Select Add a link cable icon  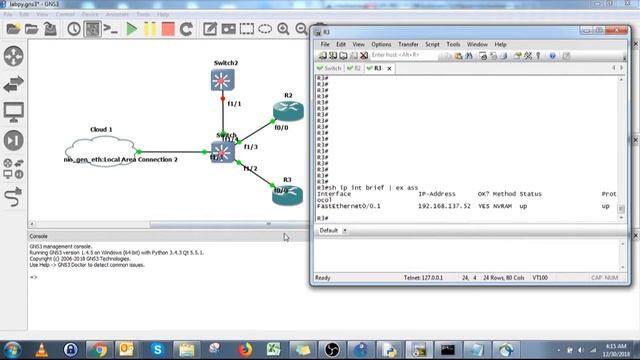pos(13,197)
